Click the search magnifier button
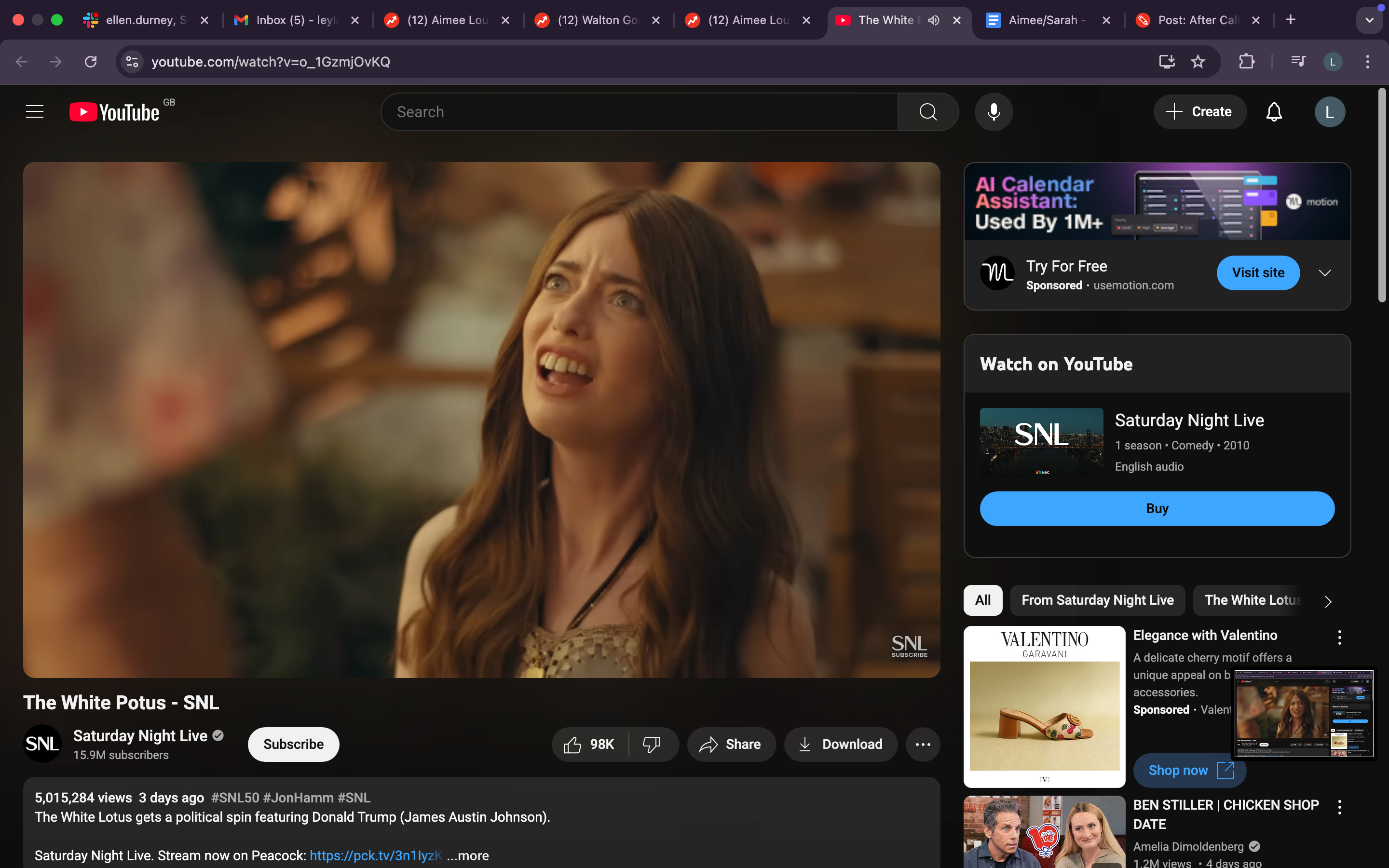The width and height of the screenshot is (1389, 868). pos(927,111)
